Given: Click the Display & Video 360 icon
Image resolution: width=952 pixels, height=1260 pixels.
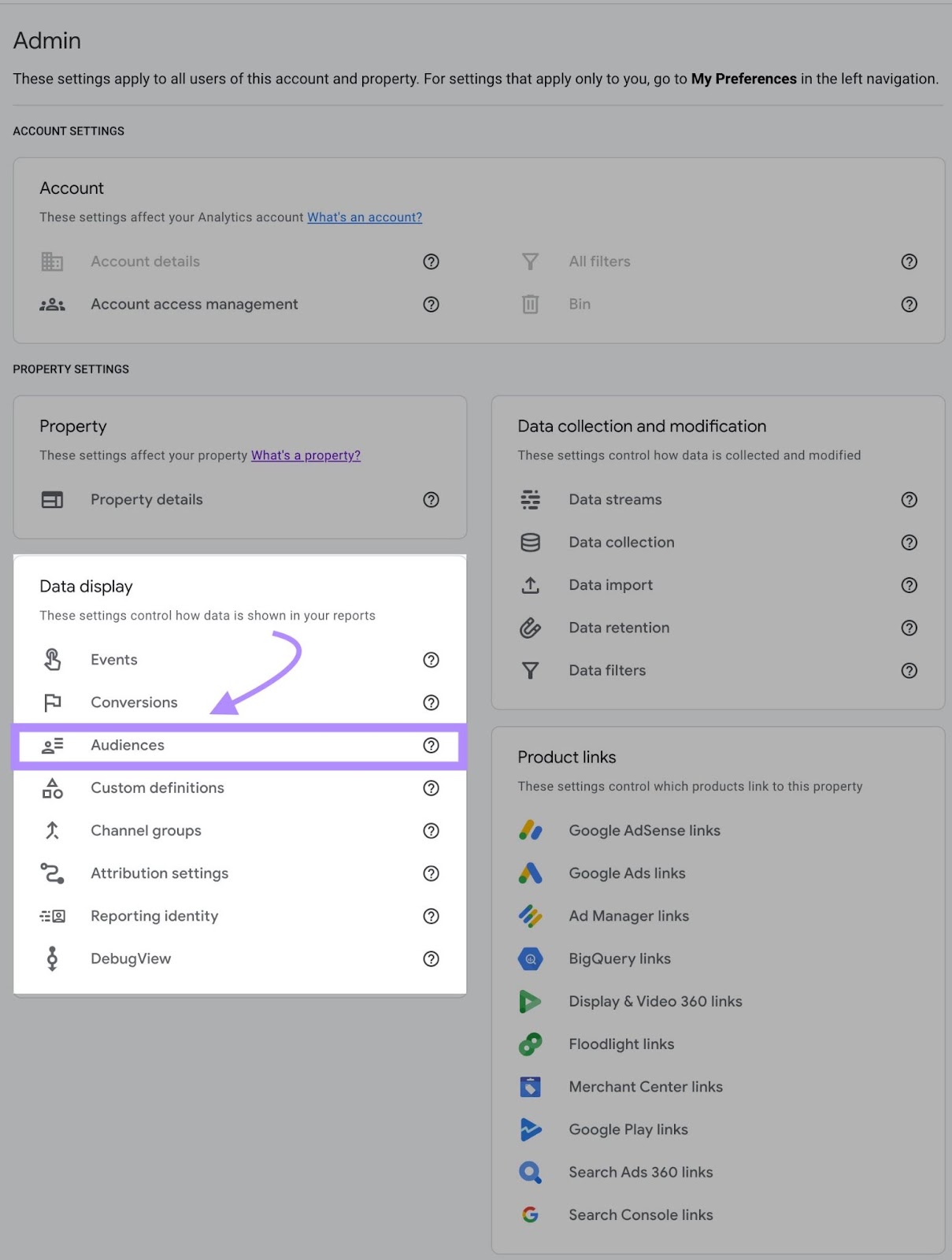Looking at the screenshot, I should coord(531,1001).
